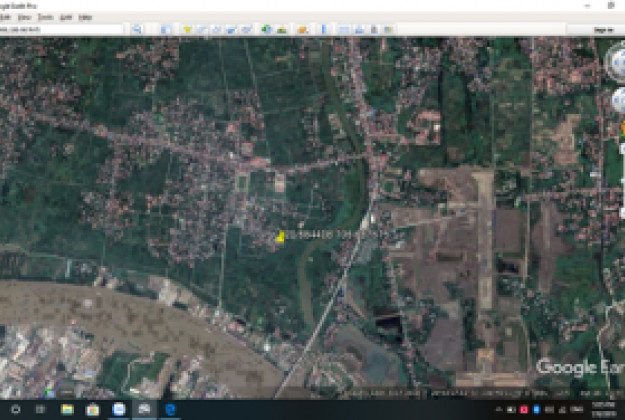Toggle sunlight across the landscape

[282, 29]
